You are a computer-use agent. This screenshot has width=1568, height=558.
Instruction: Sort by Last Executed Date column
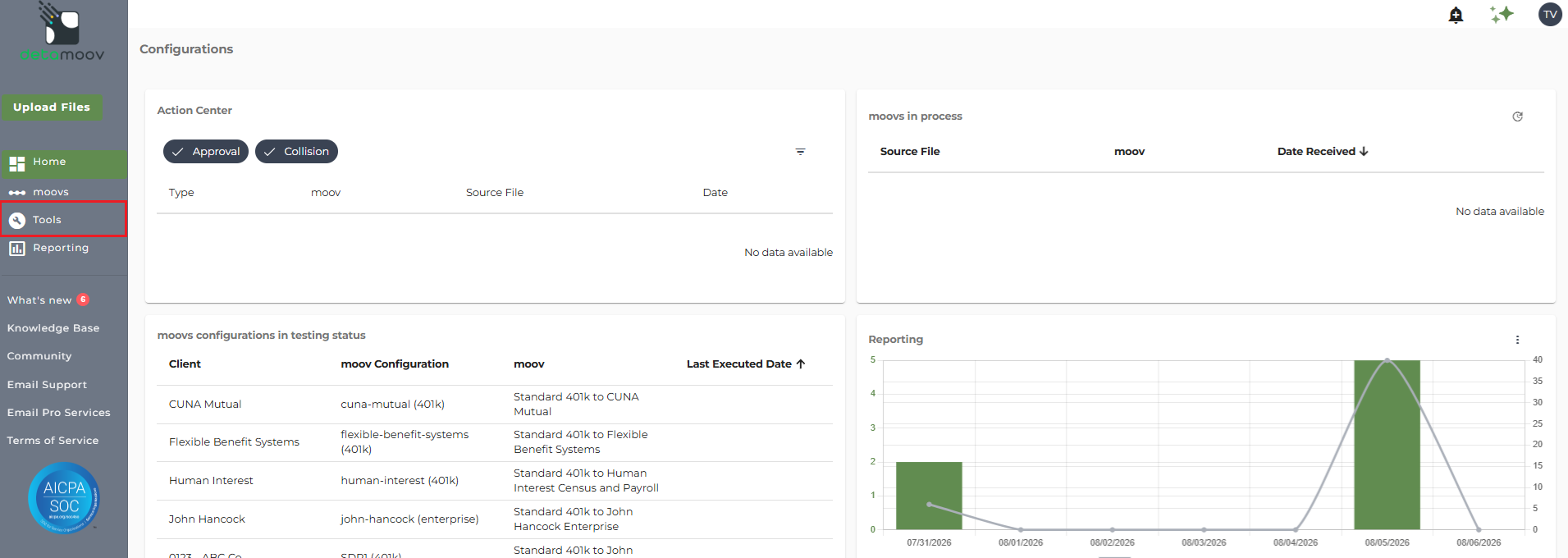(x=746, y=364)
